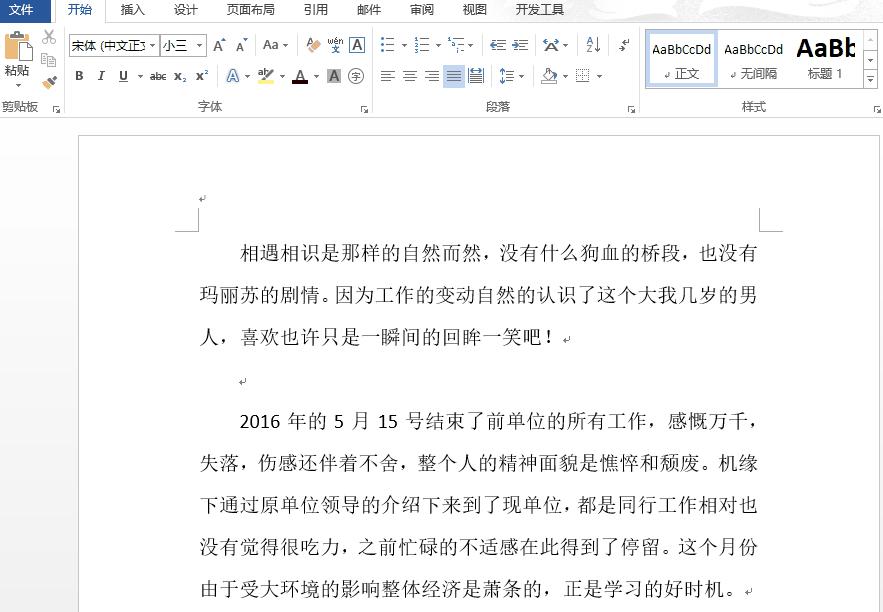Open the Text Effects icon

[x=233, y=75]
